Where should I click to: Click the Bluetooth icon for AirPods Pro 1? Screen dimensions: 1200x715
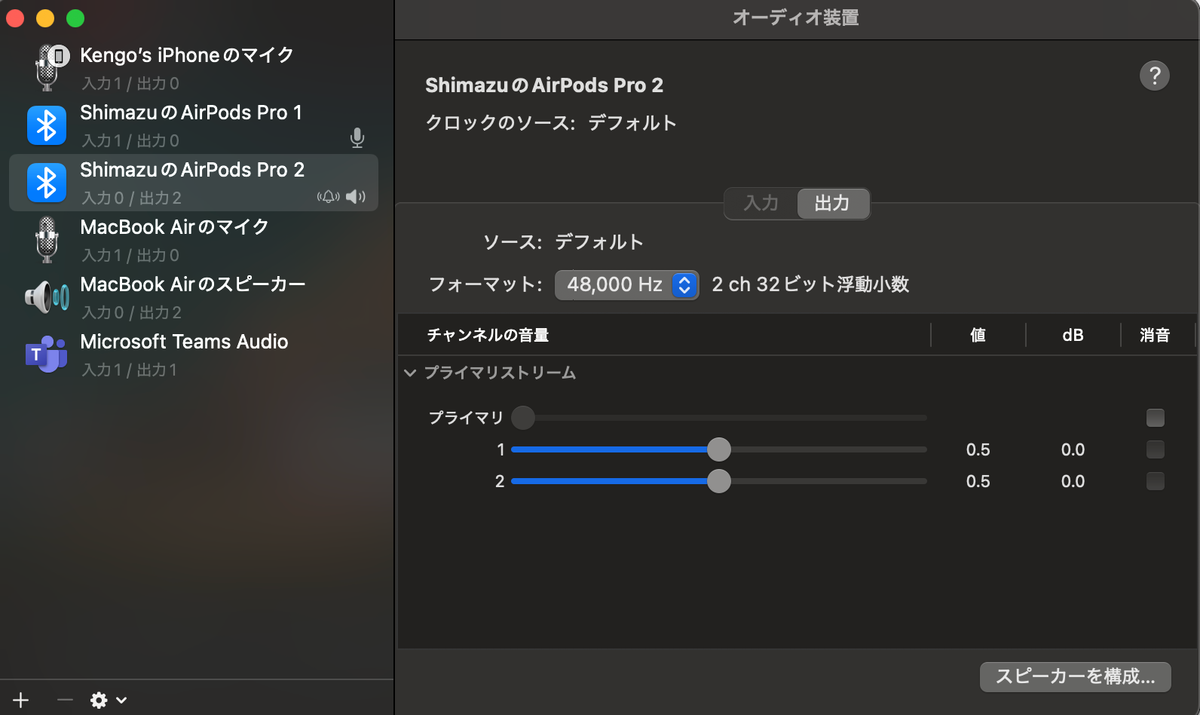[x=46, y=125]
